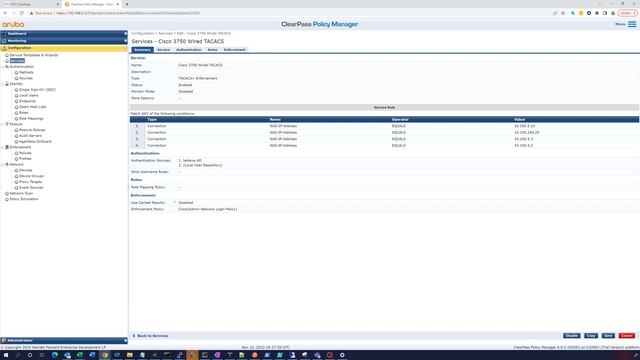Open a new browser tab
Image resolution: width=640 pixels, height=360 pixels.
coord(127,4)
